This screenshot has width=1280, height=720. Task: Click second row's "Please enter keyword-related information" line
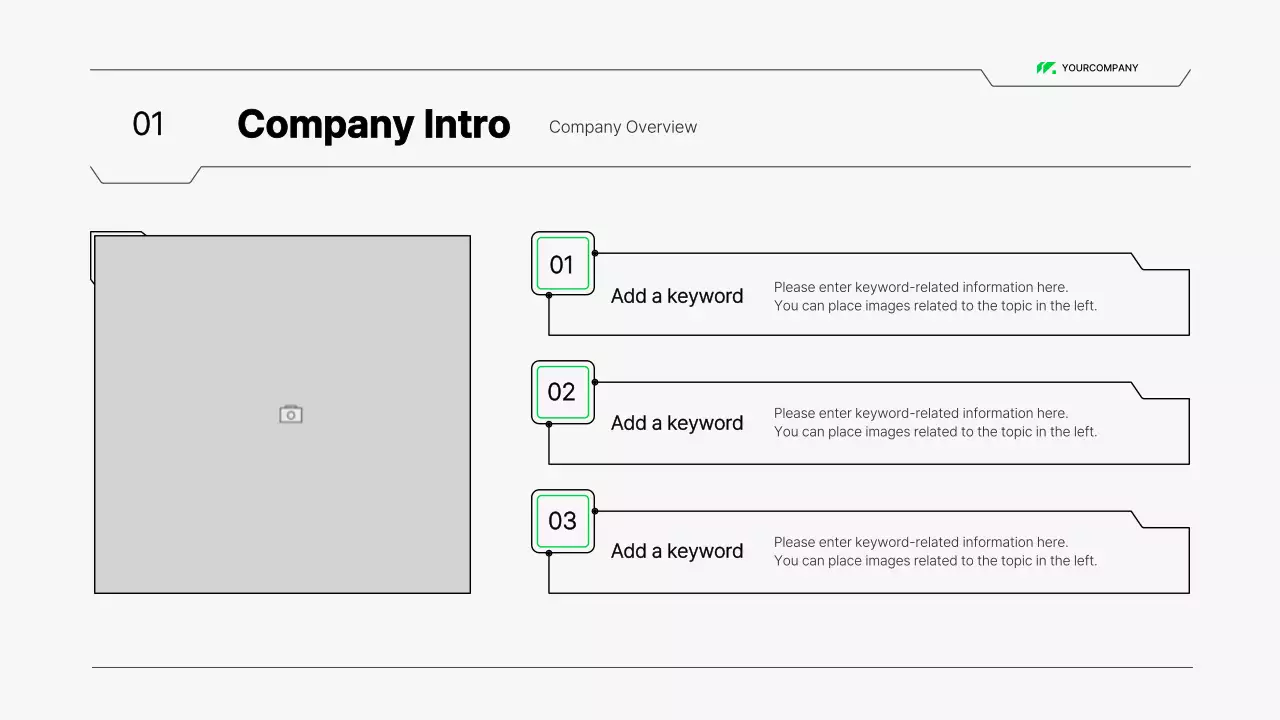tap(920, 413)
